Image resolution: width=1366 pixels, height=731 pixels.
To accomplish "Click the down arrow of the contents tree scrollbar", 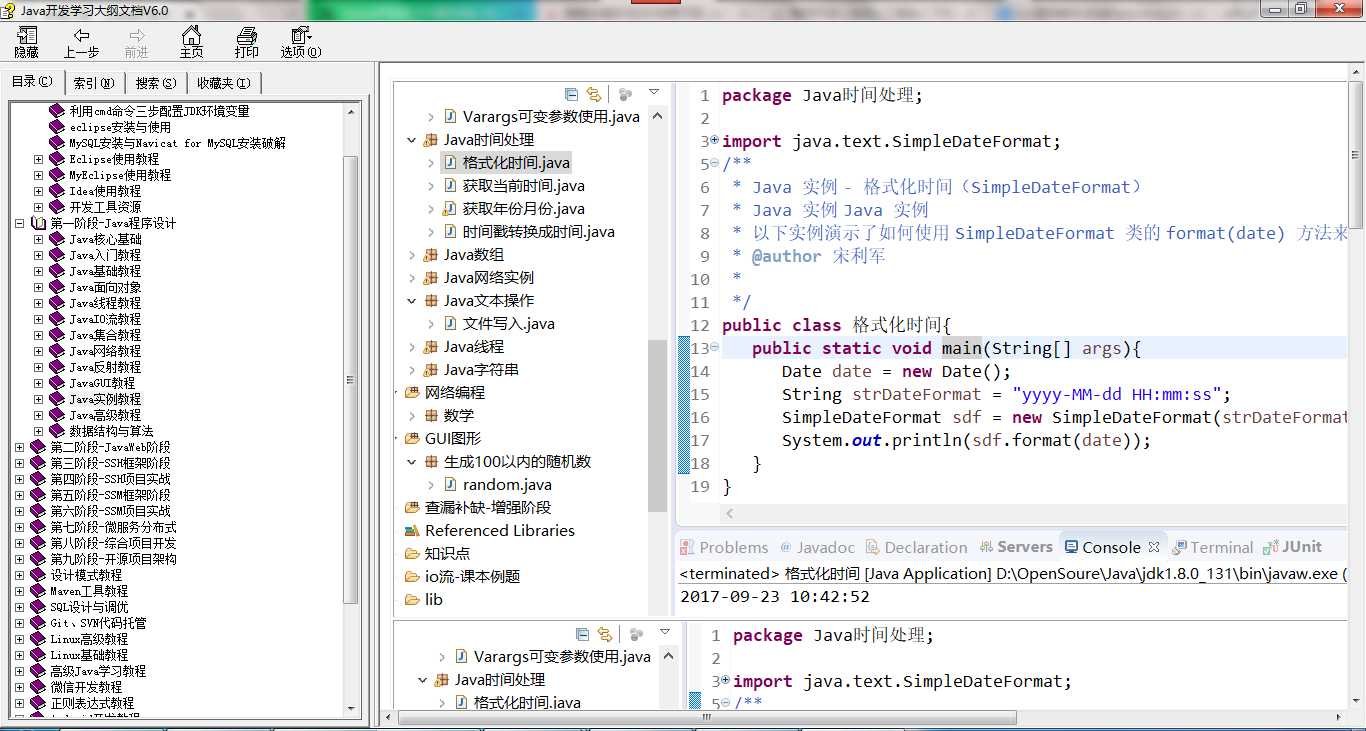I will point(351,710).
